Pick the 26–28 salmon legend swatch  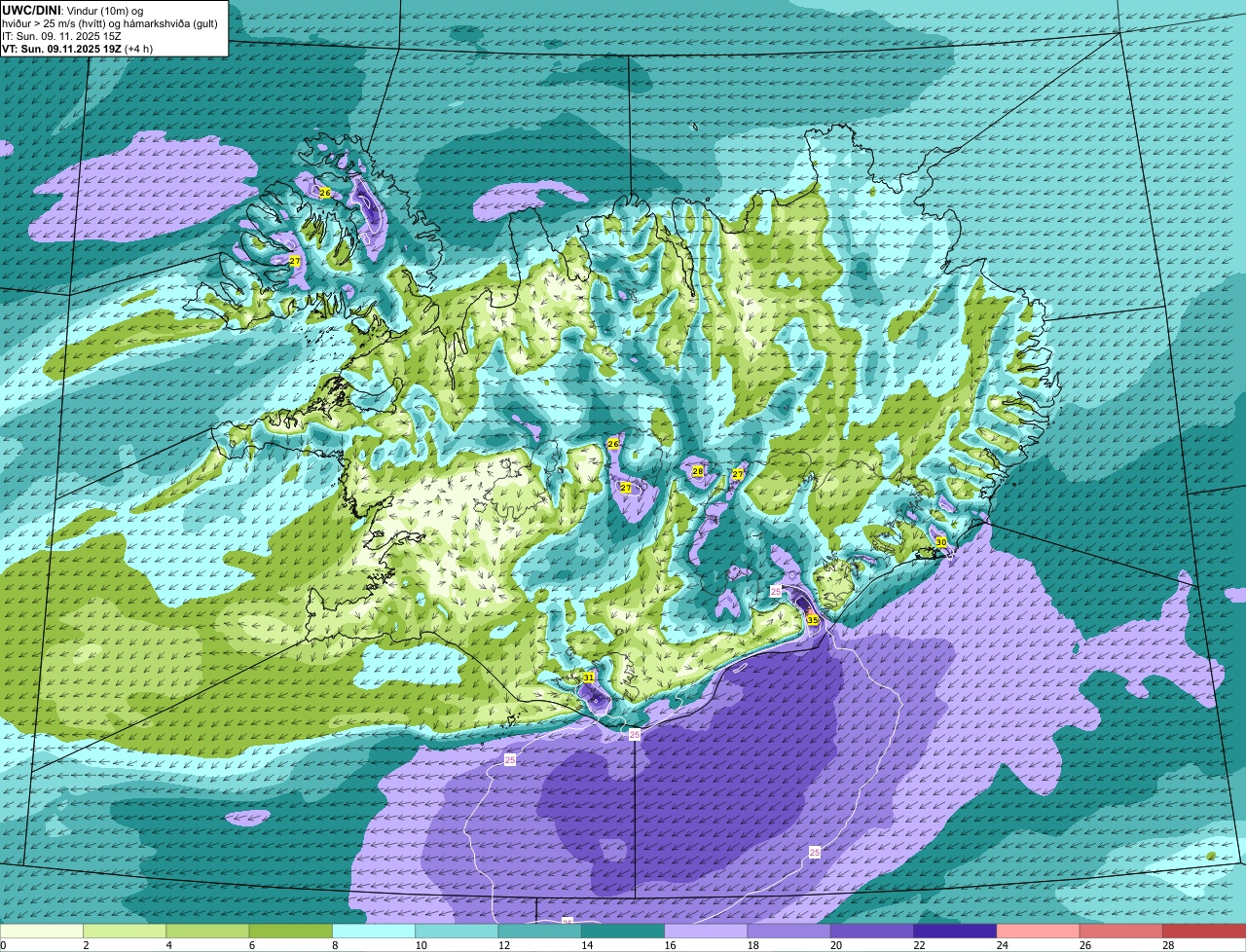coord(1121,931)
